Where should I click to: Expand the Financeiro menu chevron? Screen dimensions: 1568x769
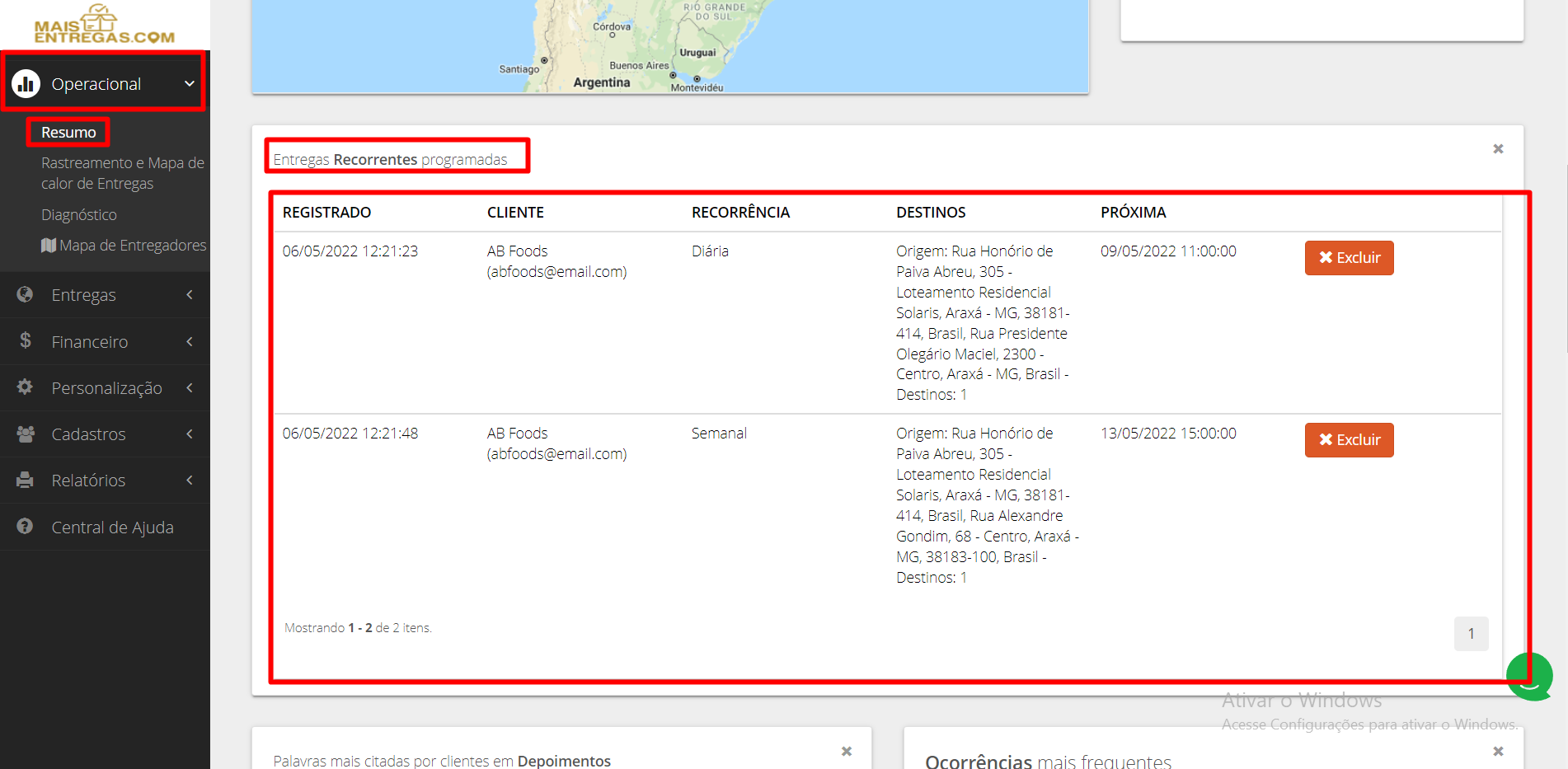[x=190, y=341]
